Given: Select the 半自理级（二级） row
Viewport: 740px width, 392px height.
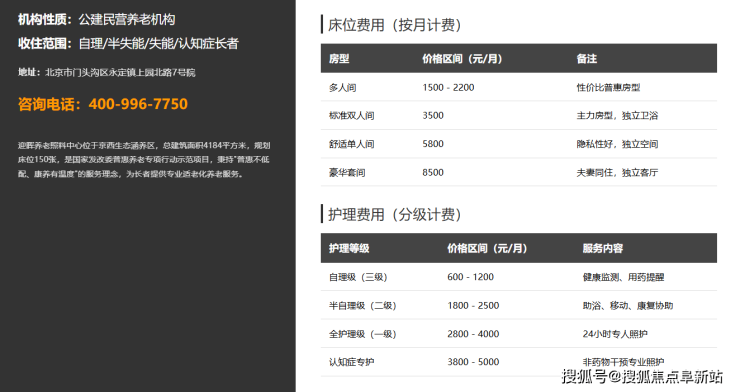Looking at the screenshot, I should [519, 305].
